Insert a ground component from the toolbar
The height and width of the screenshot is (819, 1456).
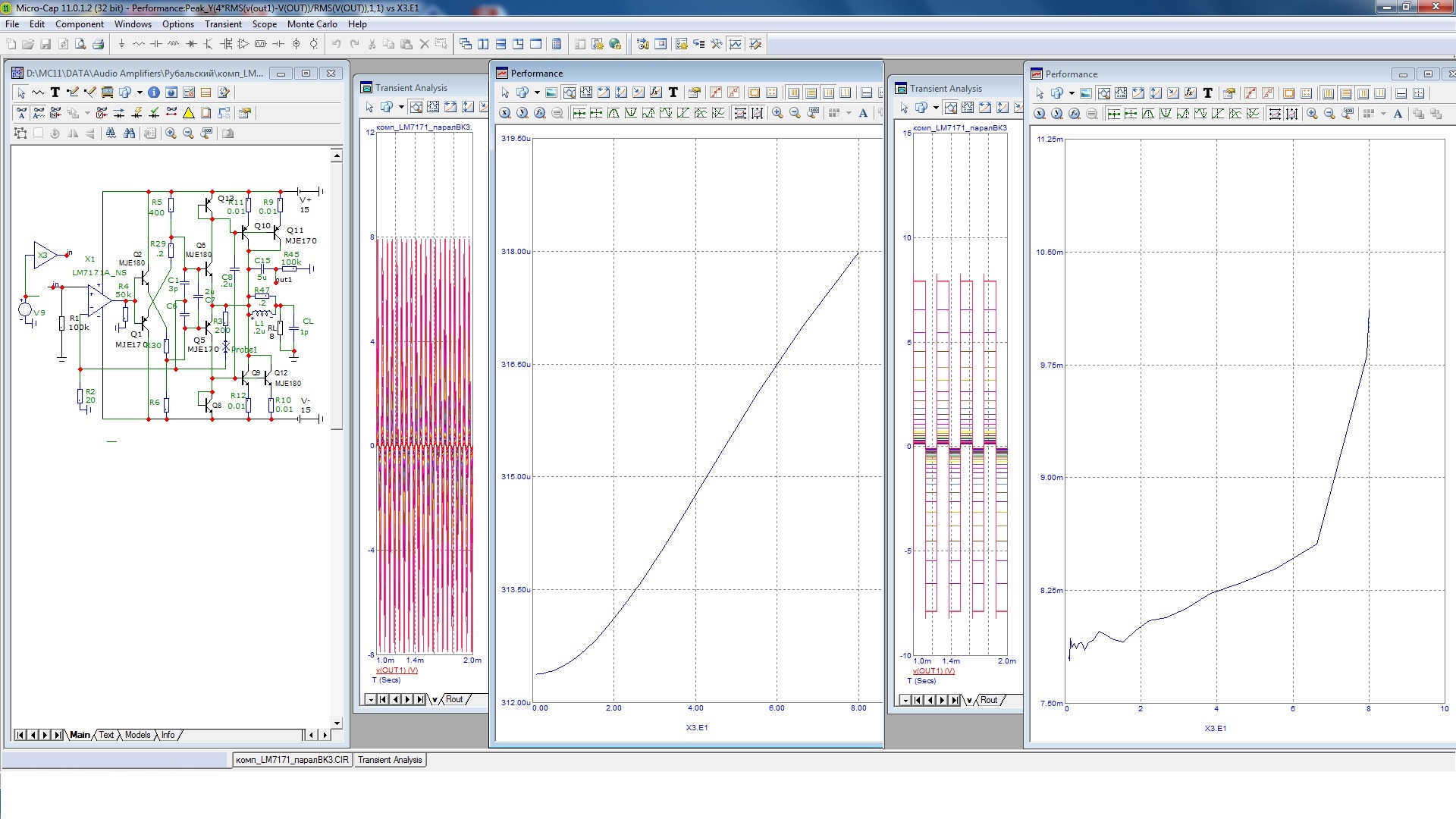[x=121, y=44]
